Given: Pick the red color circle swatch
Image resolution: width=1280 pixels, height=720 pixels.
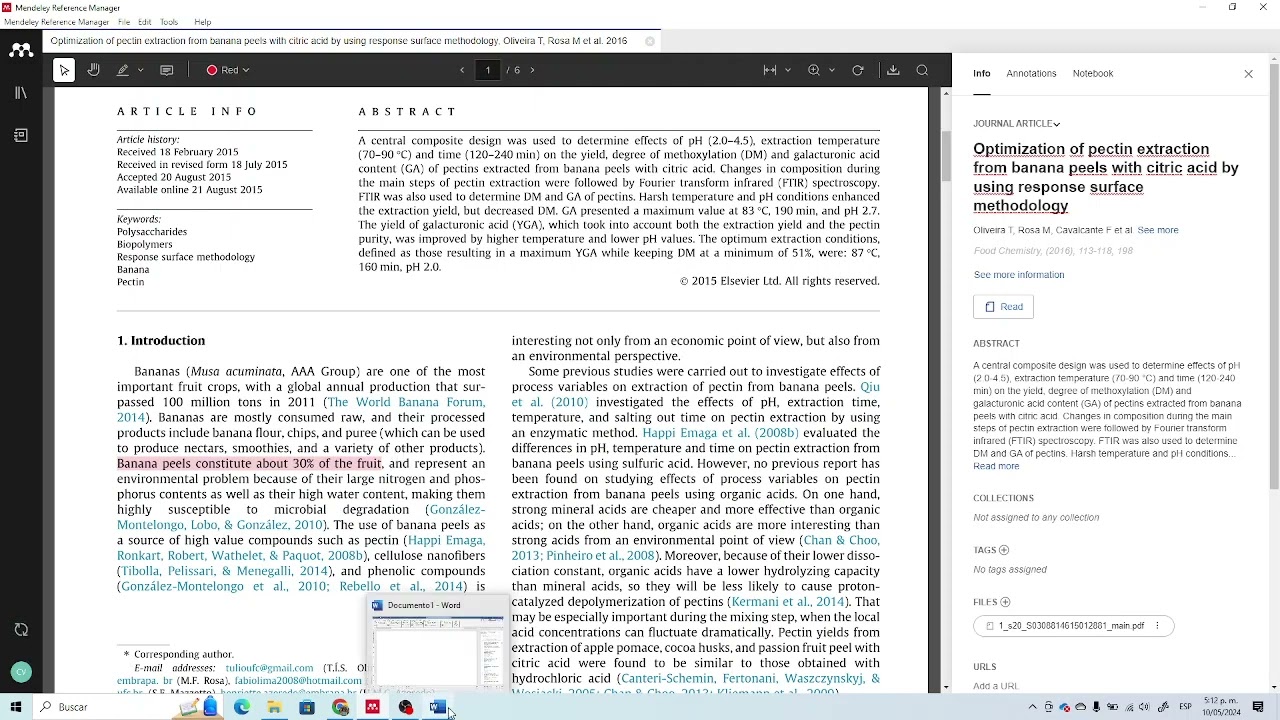Looking at the screenshot, I should click(212, 70).
